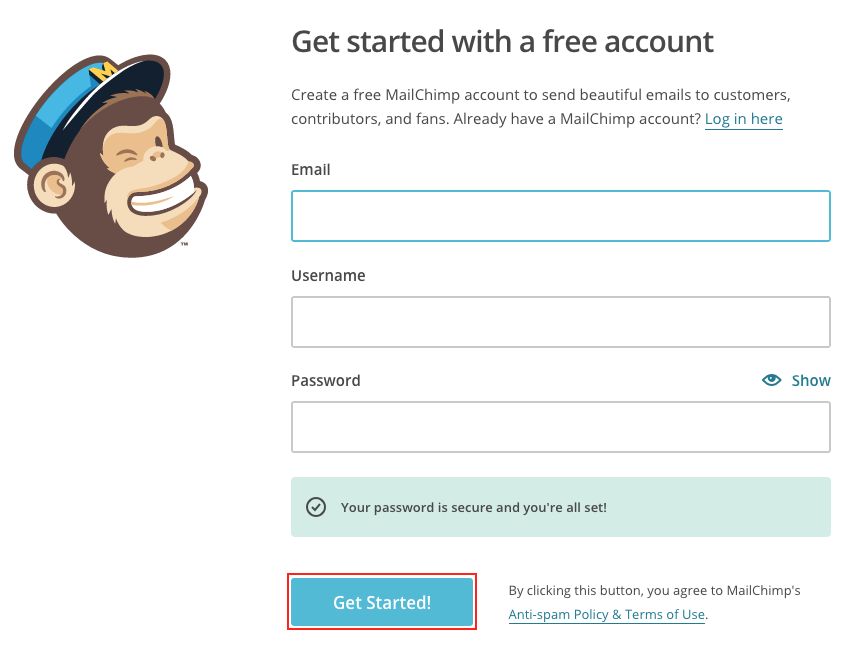
Task: Click the checkmark icon in the success message
Action: coord(316,507)
